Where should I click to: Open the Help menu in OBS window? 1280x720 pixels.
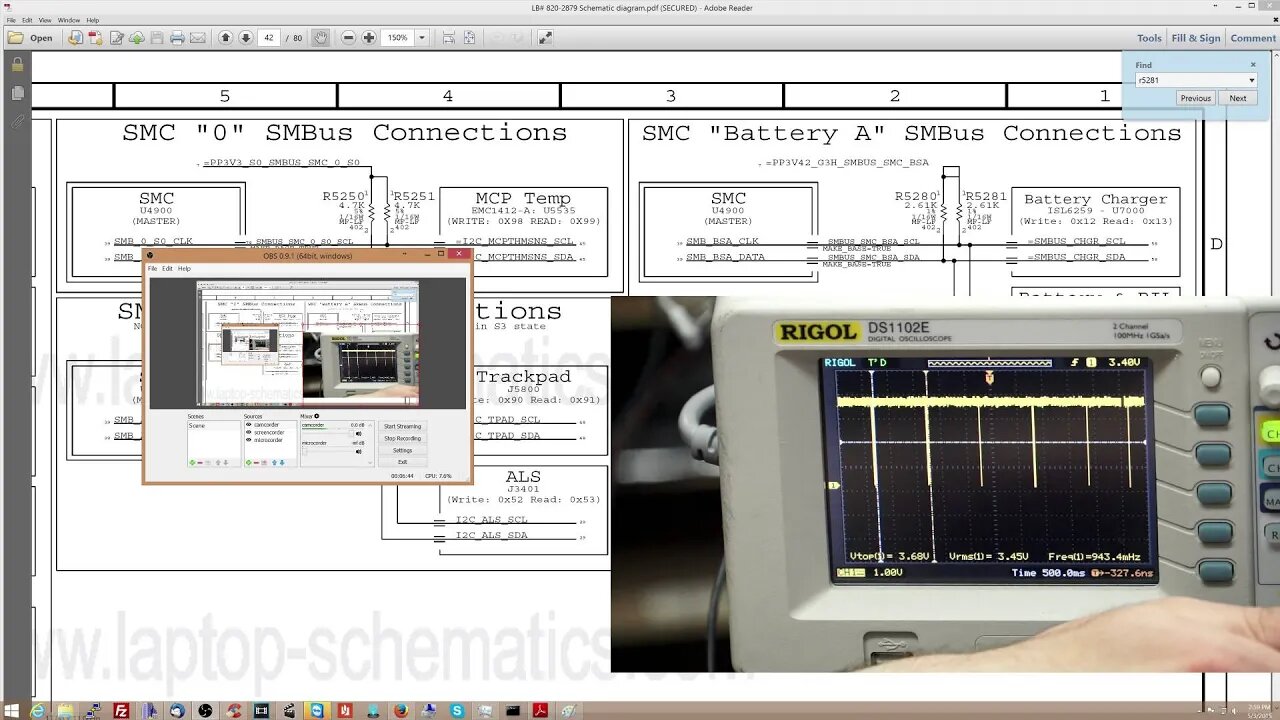pos(184,268)
